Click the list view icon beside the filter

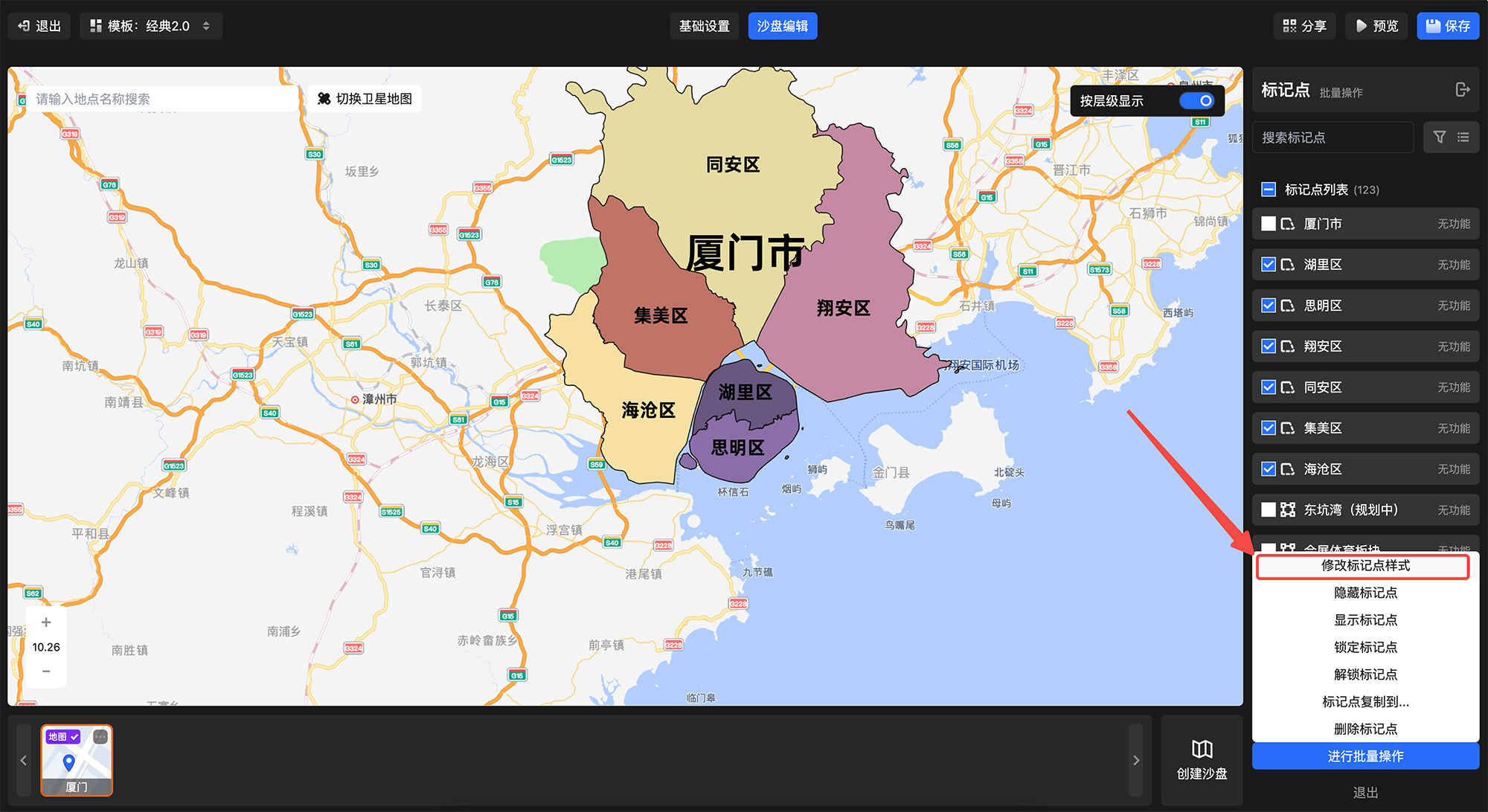[1463, 138]
